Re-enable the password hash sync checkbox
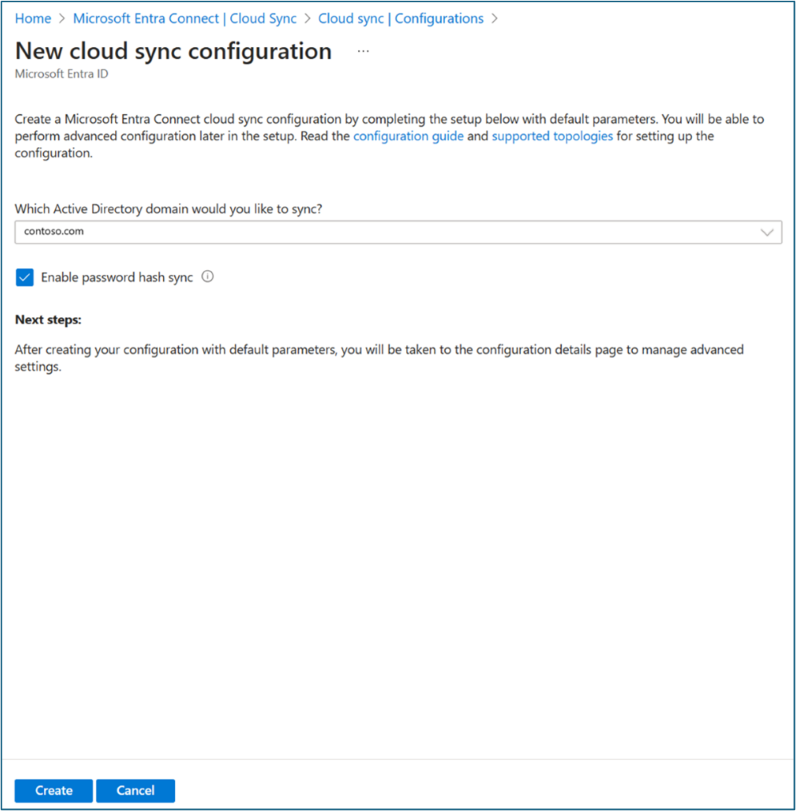The height and width of the screenshot is (811, 796). pos(24,277)
